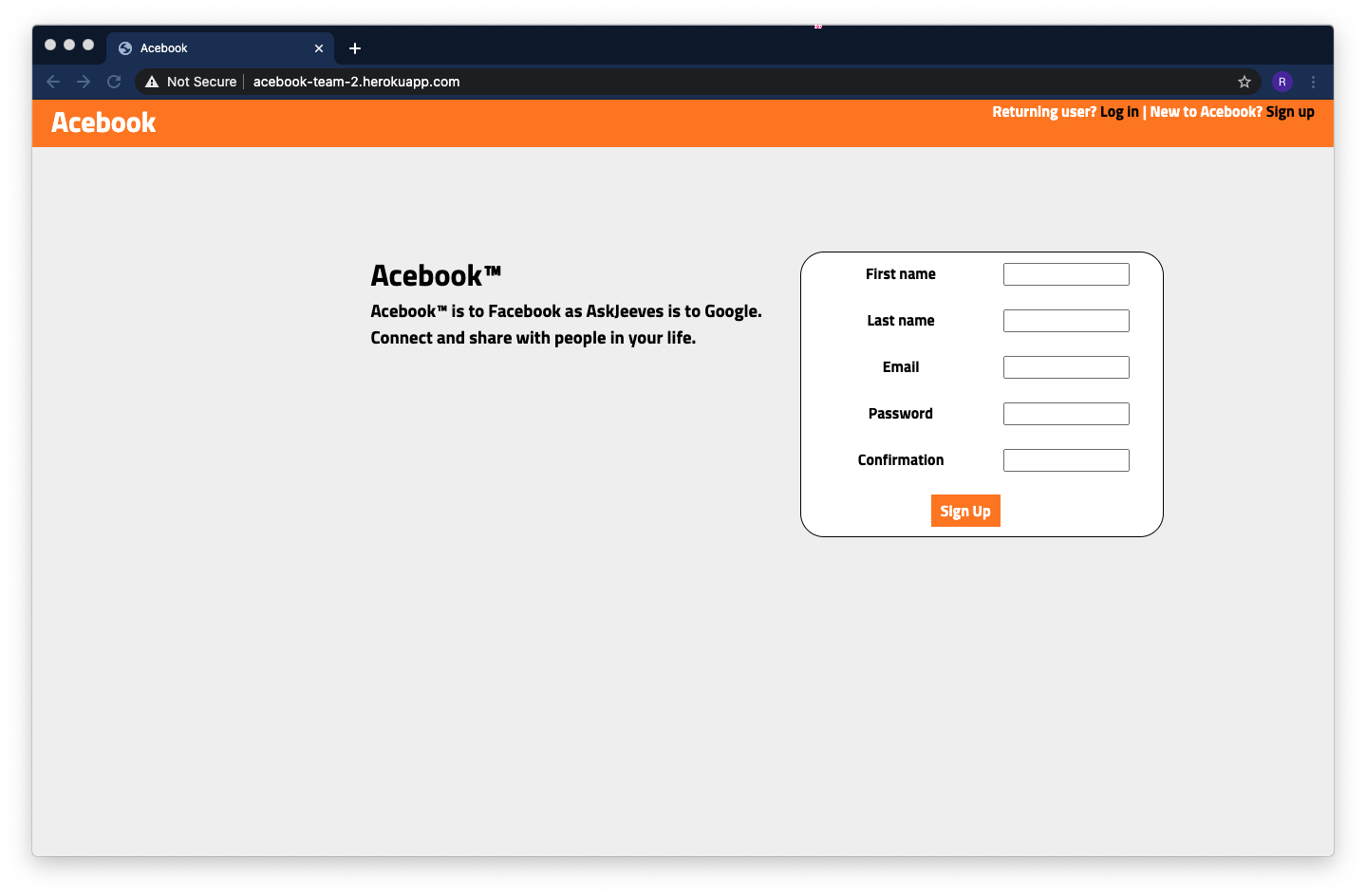Focus the First name field

[x=1066, y=274]
